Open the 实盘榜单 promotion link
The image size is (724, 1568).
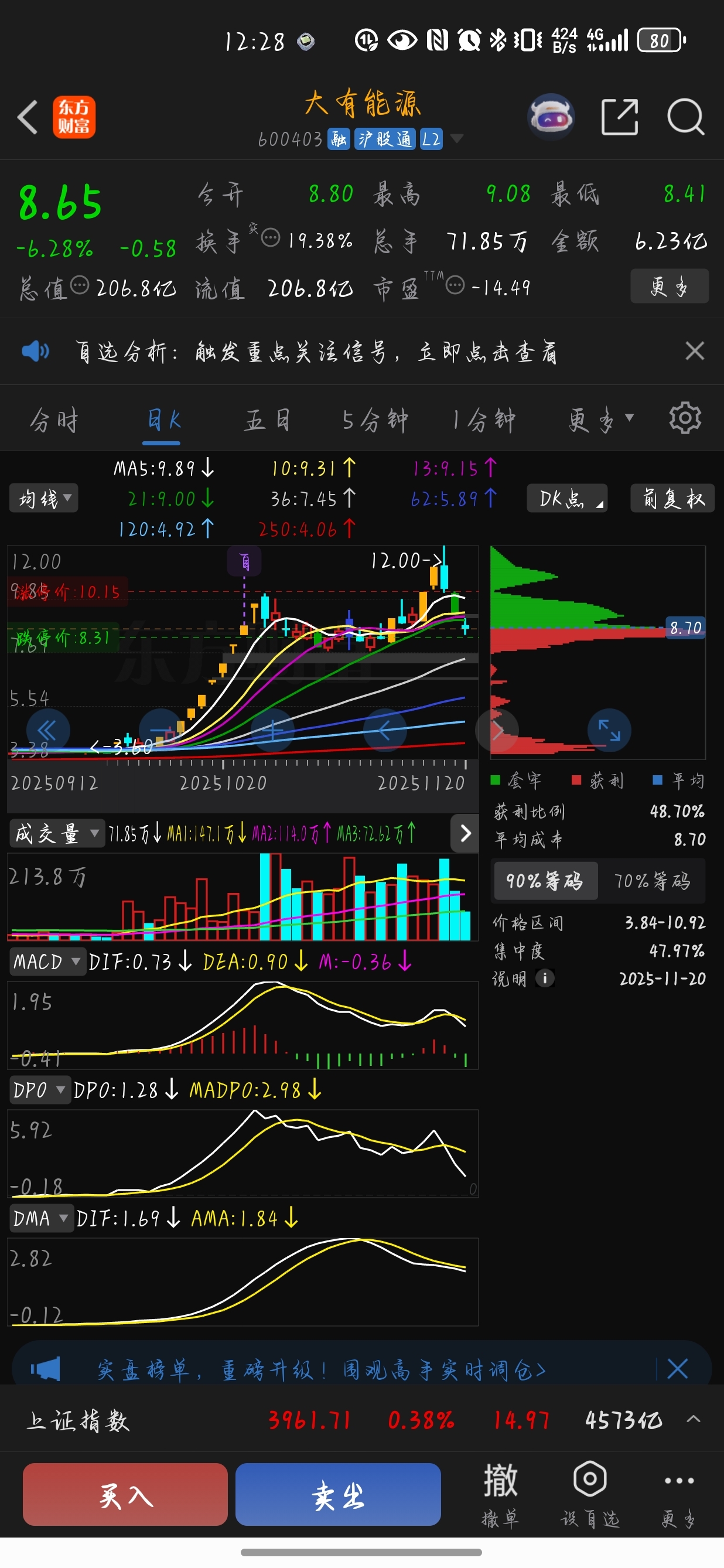coord(321,1369)
